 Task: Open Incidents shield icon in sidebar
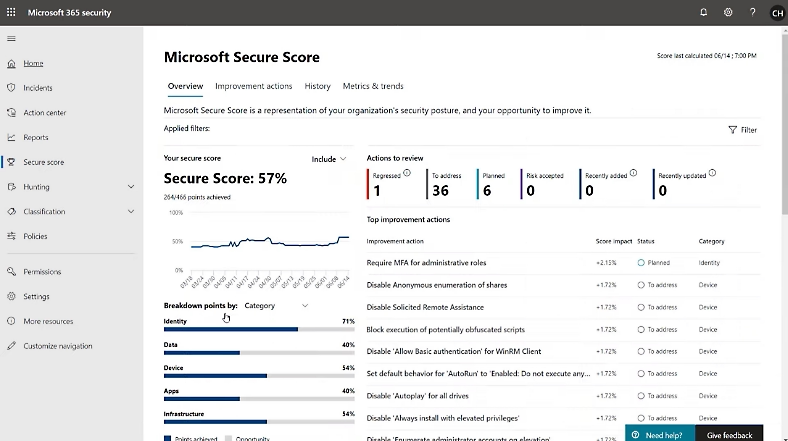pyautogui.click(x=12, y=88)
